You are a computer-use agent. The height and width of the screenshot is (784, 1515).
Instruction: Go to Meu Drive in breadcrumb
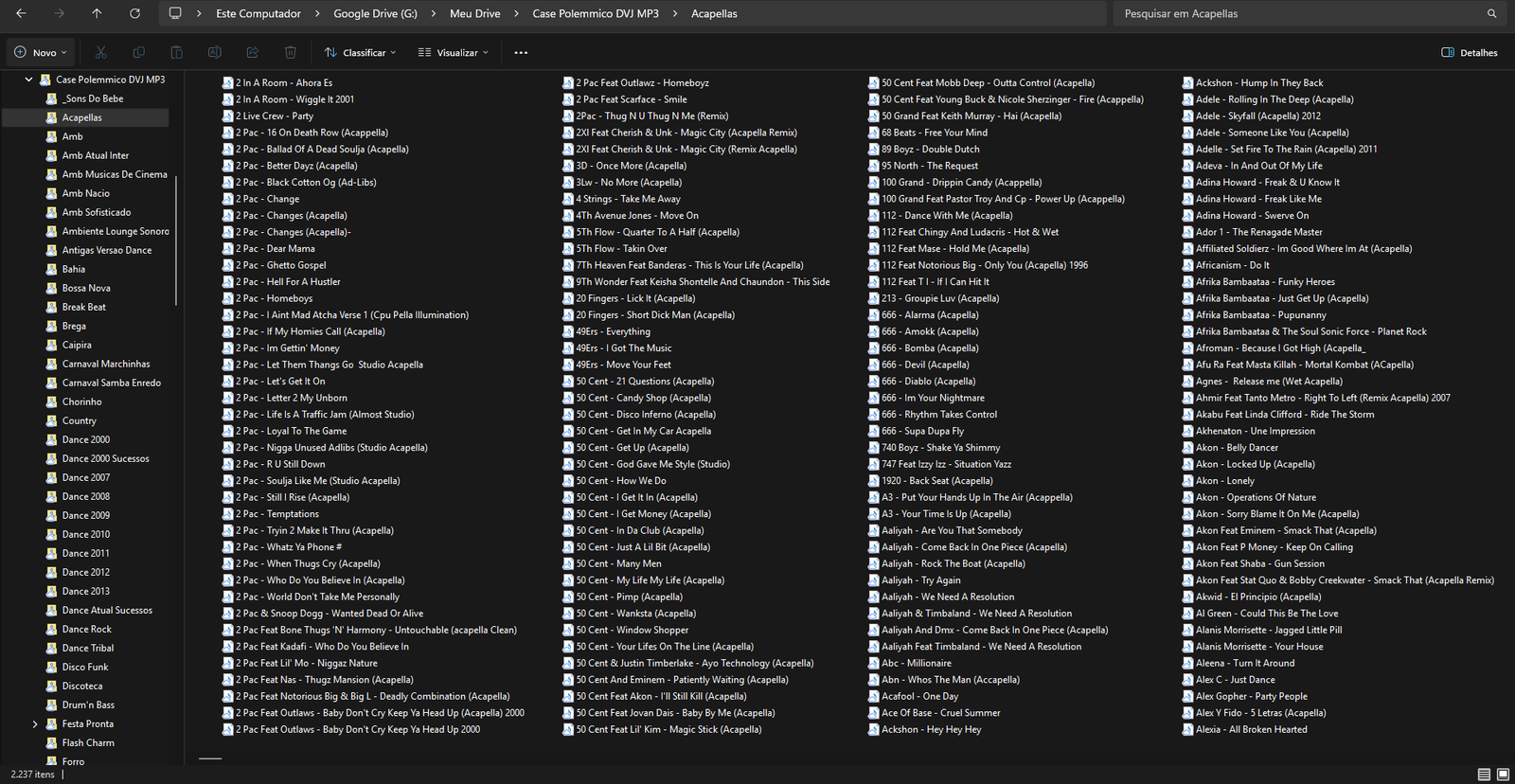pyautogui.click(x=474, y=13)
